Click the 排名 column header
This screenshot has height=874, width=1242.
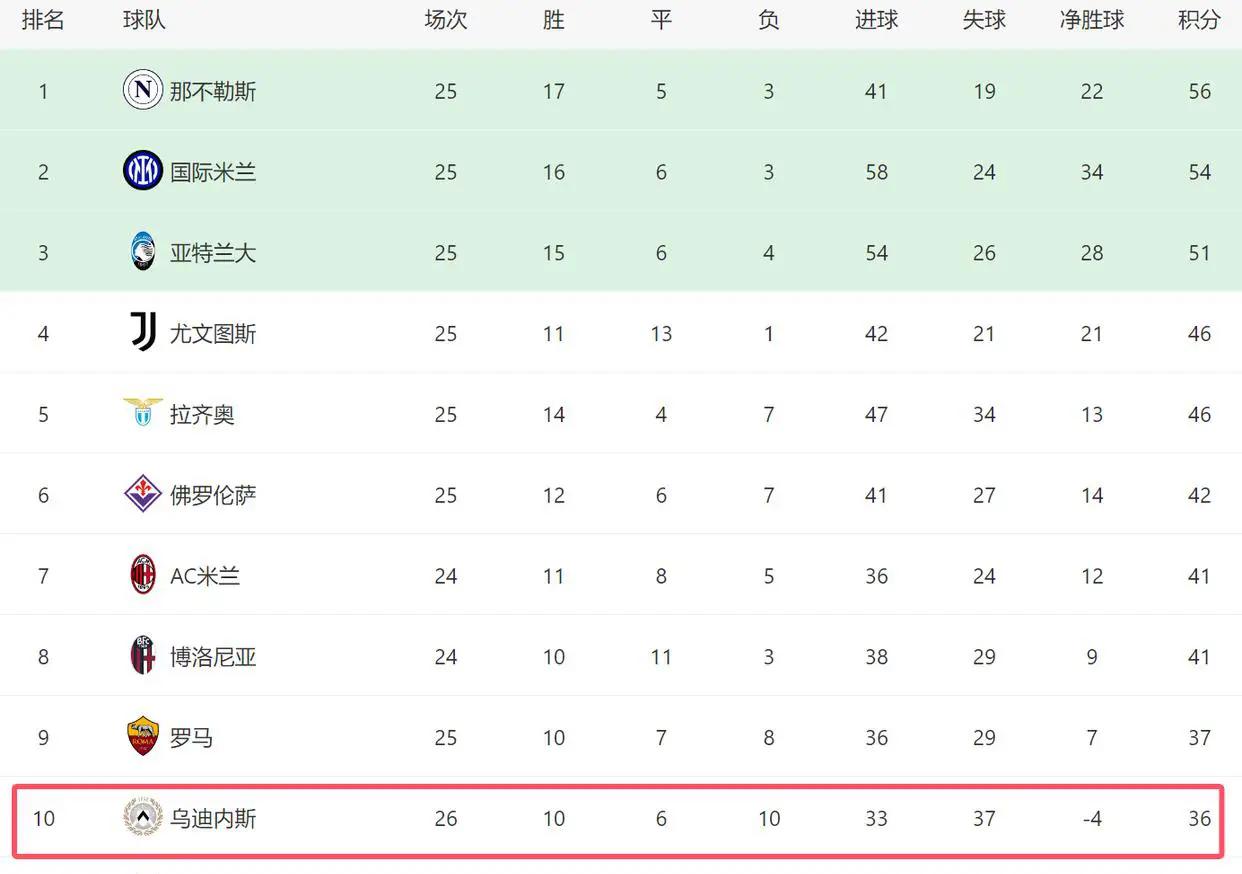click(x=43, y=20)
